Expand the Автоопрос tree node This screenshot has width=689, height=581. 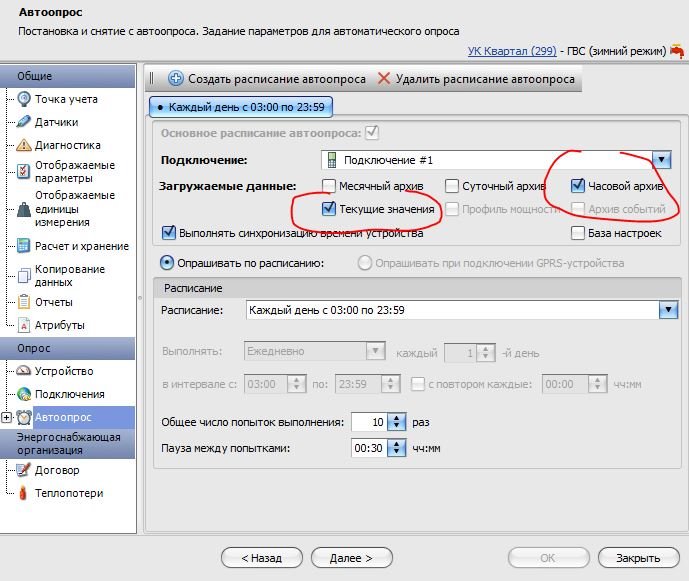point(7,417)
